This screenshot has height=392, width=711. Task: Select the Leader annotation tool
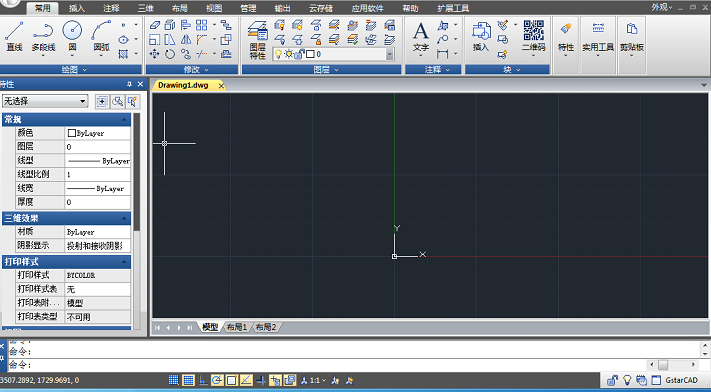coord(443,39)
